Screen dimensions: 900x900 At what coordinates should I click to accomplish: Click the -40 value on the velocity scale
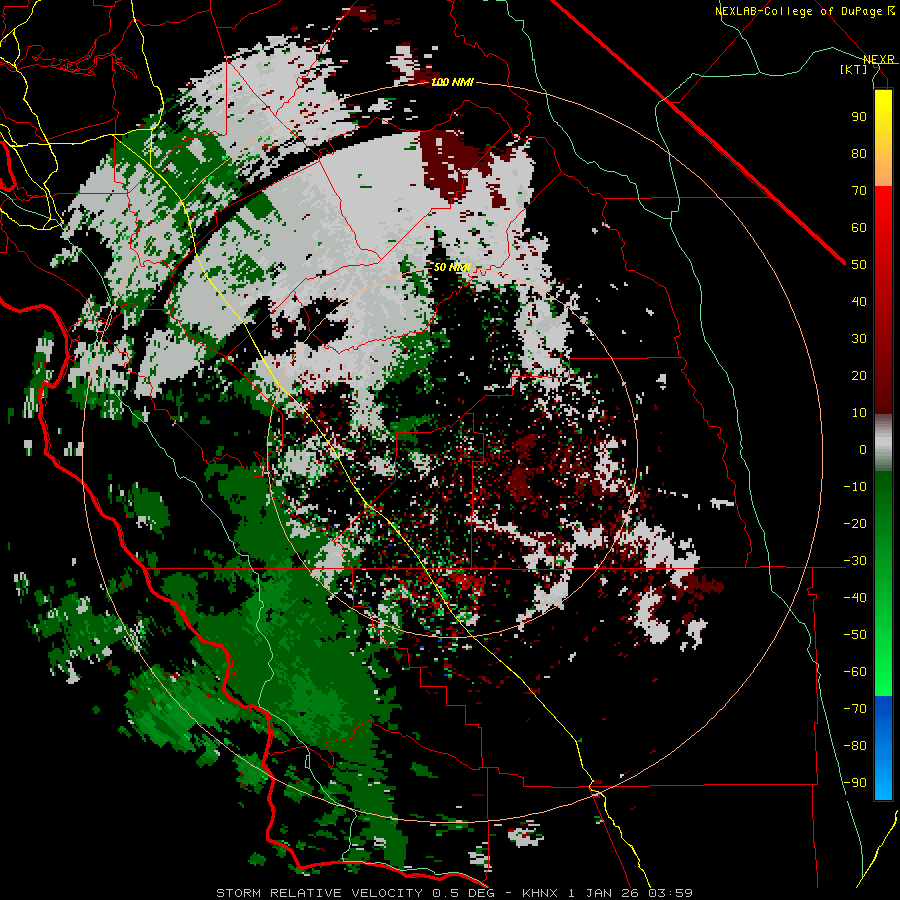855,598
